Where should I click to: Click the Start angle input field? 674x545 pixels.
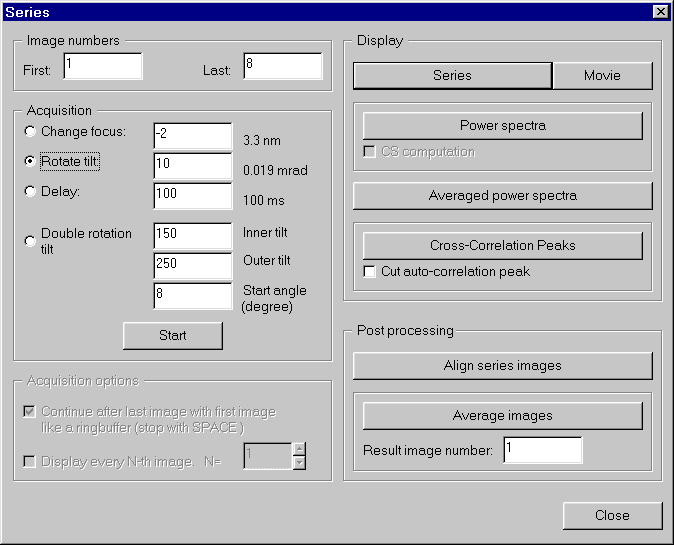pyautogui.click(x=192, y=296)
